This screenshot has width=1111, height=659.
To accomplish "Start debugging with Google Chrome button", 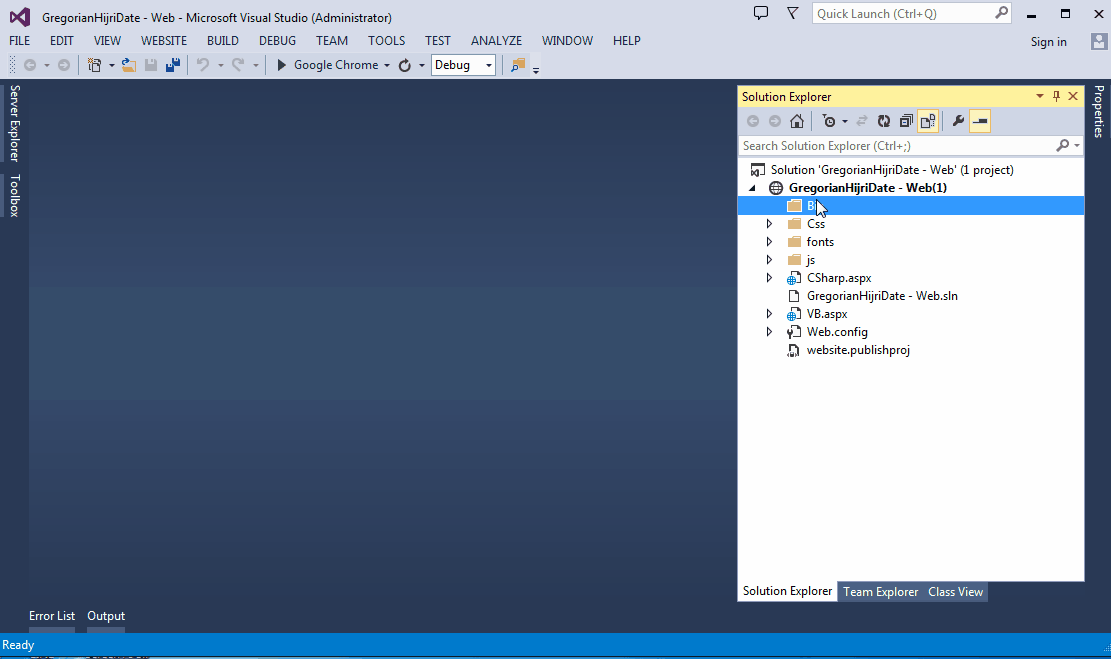I will click(327, 65).
